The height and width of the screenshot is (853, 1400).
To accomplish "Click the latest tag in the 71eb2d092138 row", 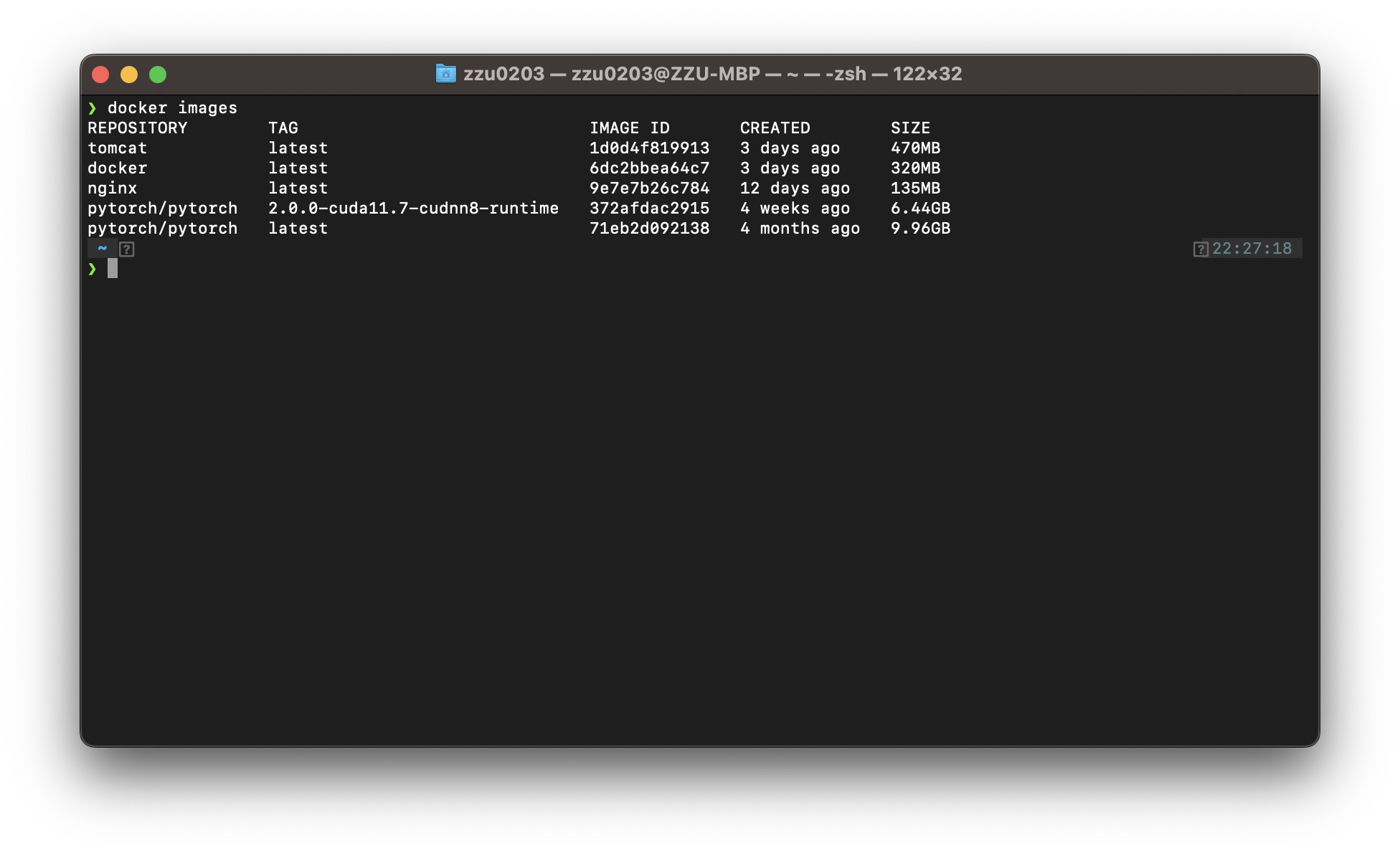I will (x=298, y=229).
